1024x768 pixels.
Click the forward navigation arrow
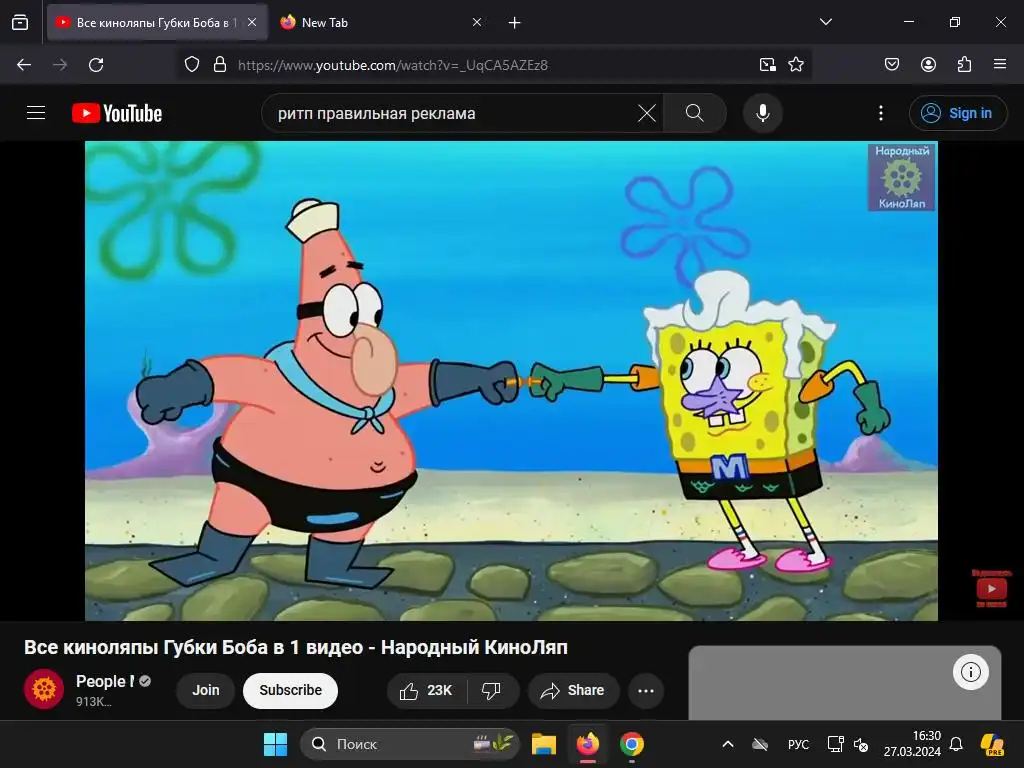pyautogui.click(x=60, y=65)
